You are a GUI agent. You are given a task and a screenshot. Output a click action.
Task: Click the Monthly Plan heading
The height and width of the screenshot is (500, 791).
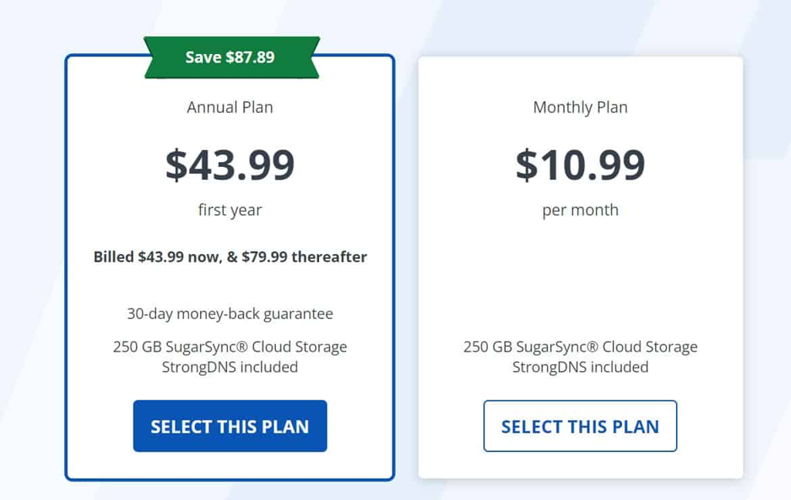(580, 107)
